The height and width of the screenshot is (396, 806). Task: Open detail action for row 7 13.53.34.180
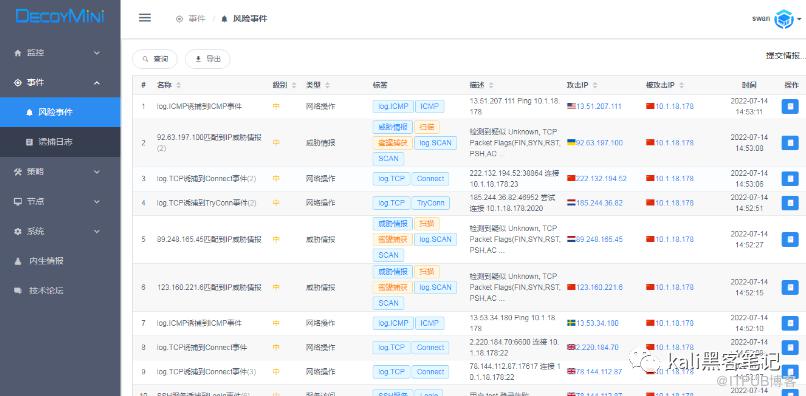[790, 323]
